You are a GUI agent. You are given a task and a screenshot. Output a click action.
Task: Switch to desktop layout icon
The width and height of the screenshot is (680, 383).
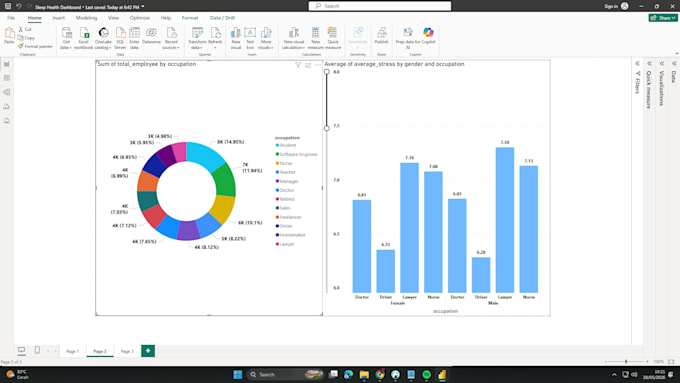click(21, 350)
